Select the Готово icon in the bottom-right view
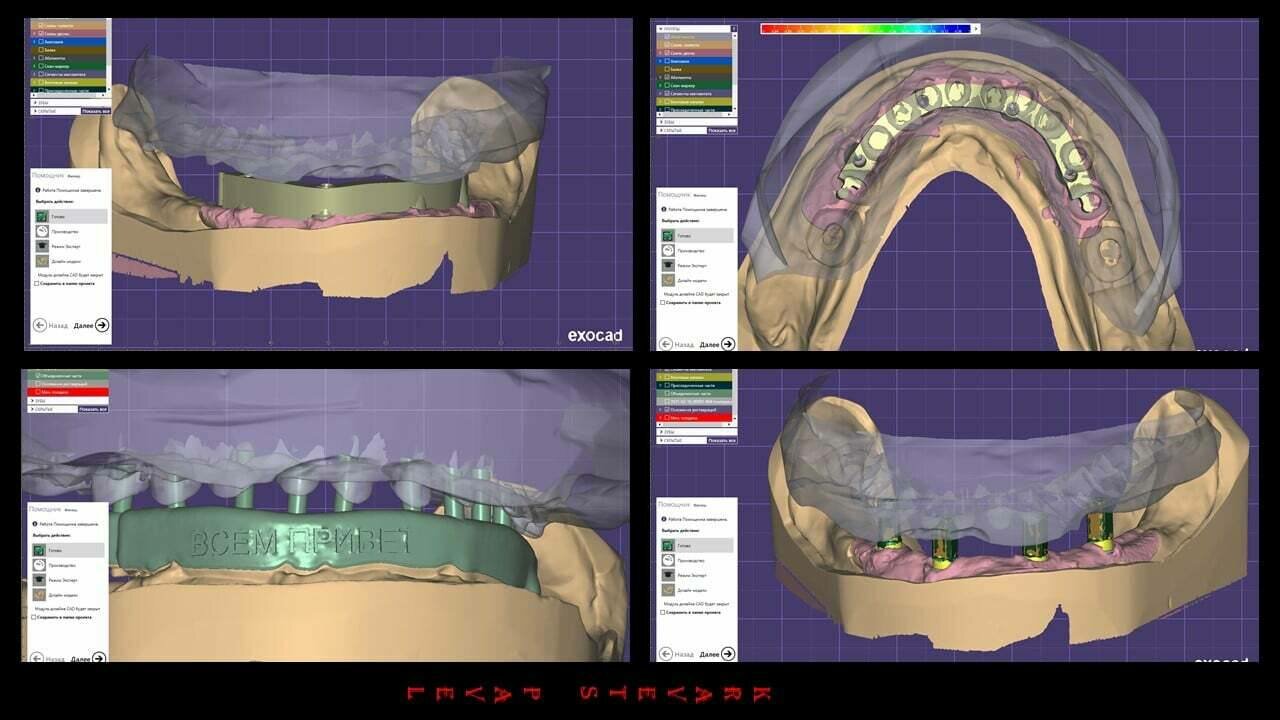 pos(668,545)
